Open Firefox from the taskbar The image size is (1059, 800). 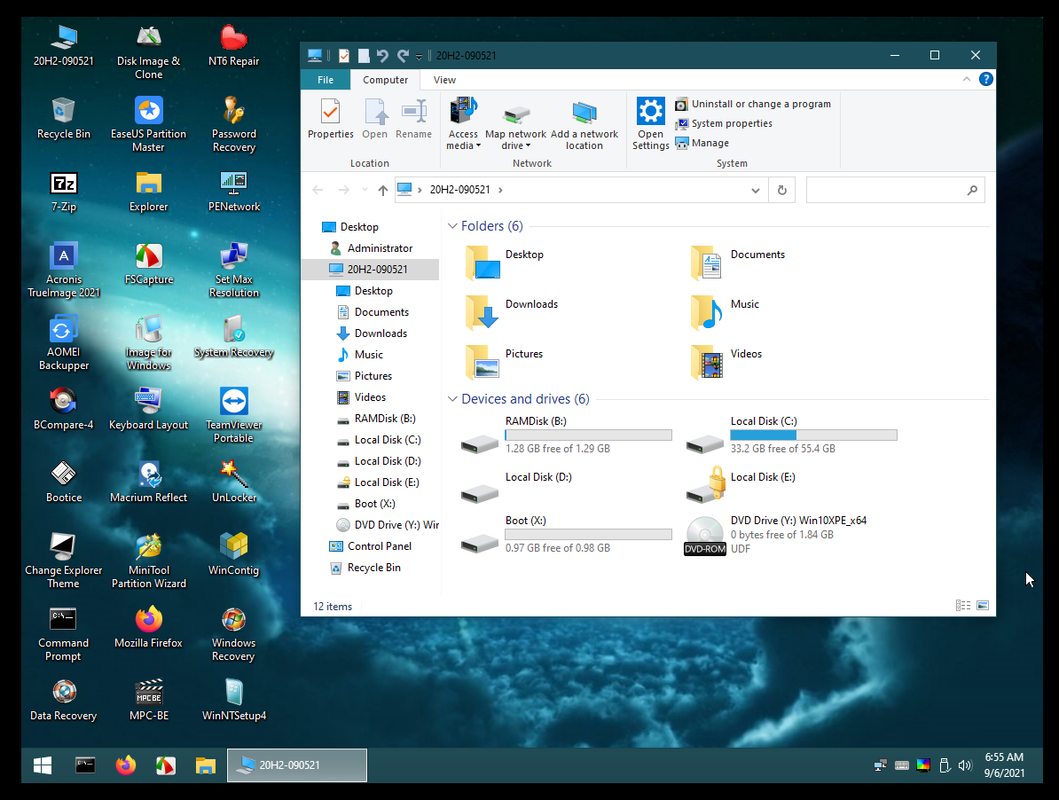(126, 766)
